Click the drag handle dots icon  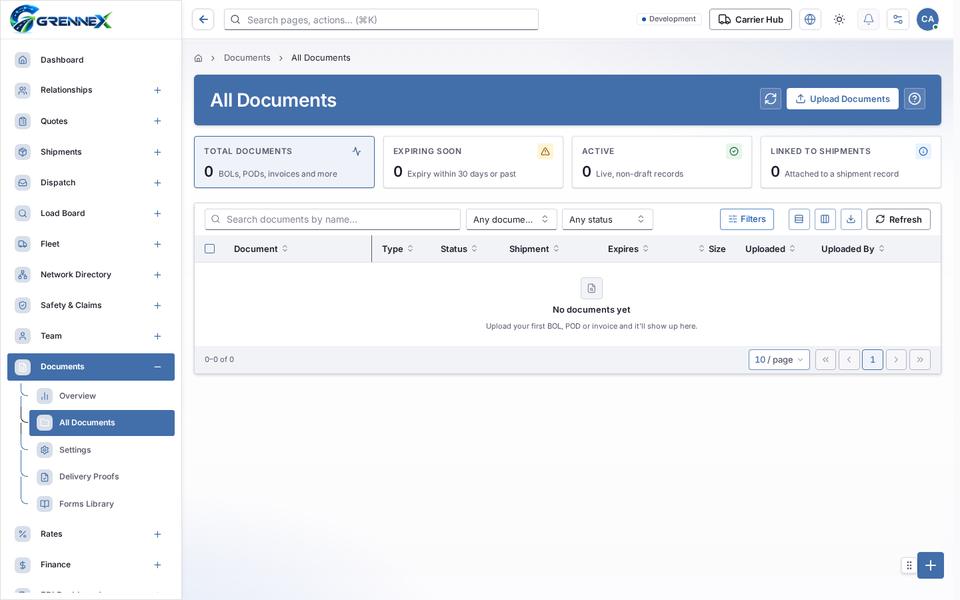point(909,565)
